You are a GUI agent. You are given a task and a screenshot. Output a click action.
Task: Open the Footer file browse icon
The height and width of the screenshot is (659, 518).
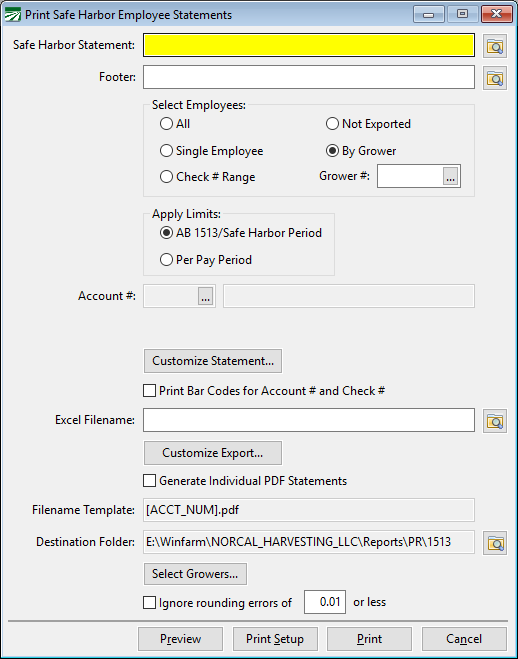(x=494, y=78)
